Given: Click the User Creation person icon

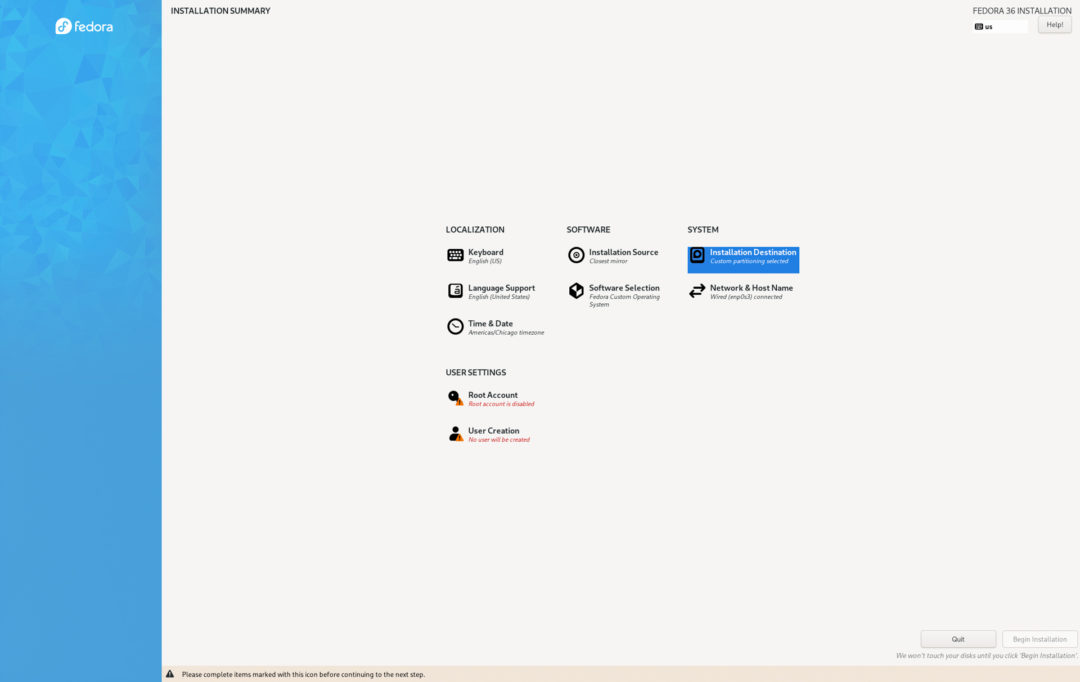Looking at the screenshot, I should pos(455,434).
